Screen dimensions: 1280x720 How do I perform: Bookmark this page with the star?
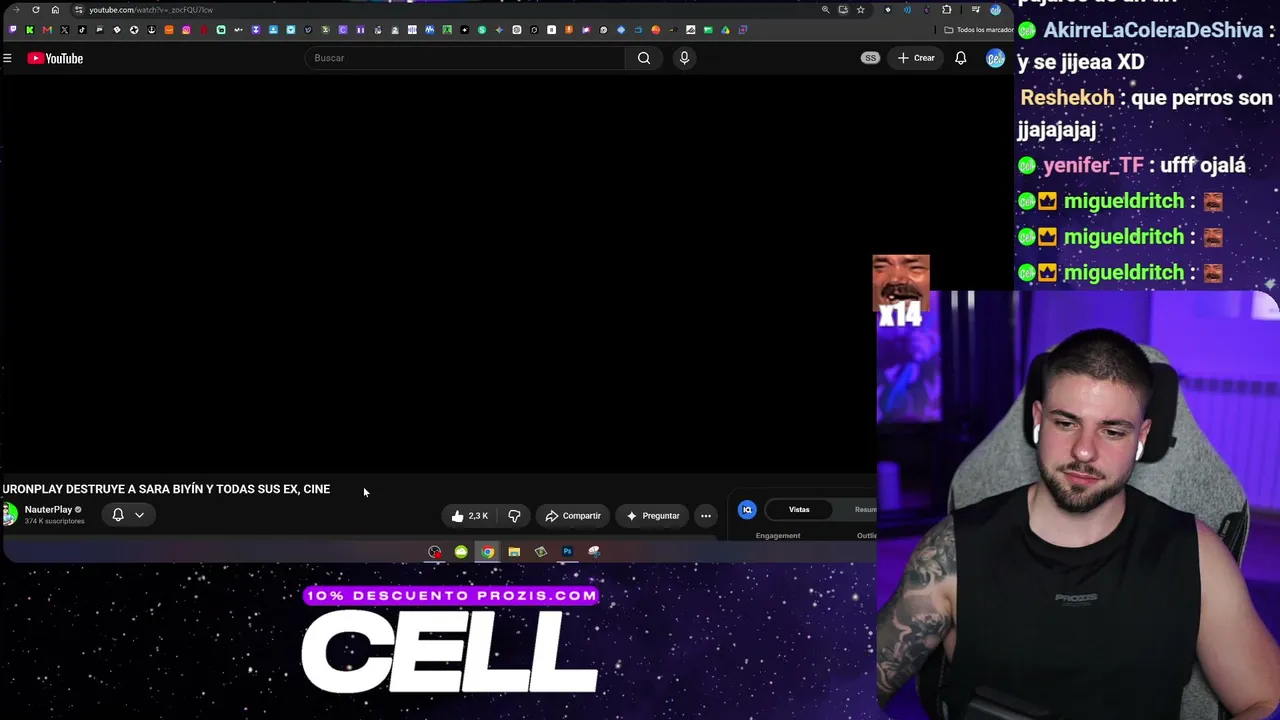pyautogui.click(x=860, y=10)
